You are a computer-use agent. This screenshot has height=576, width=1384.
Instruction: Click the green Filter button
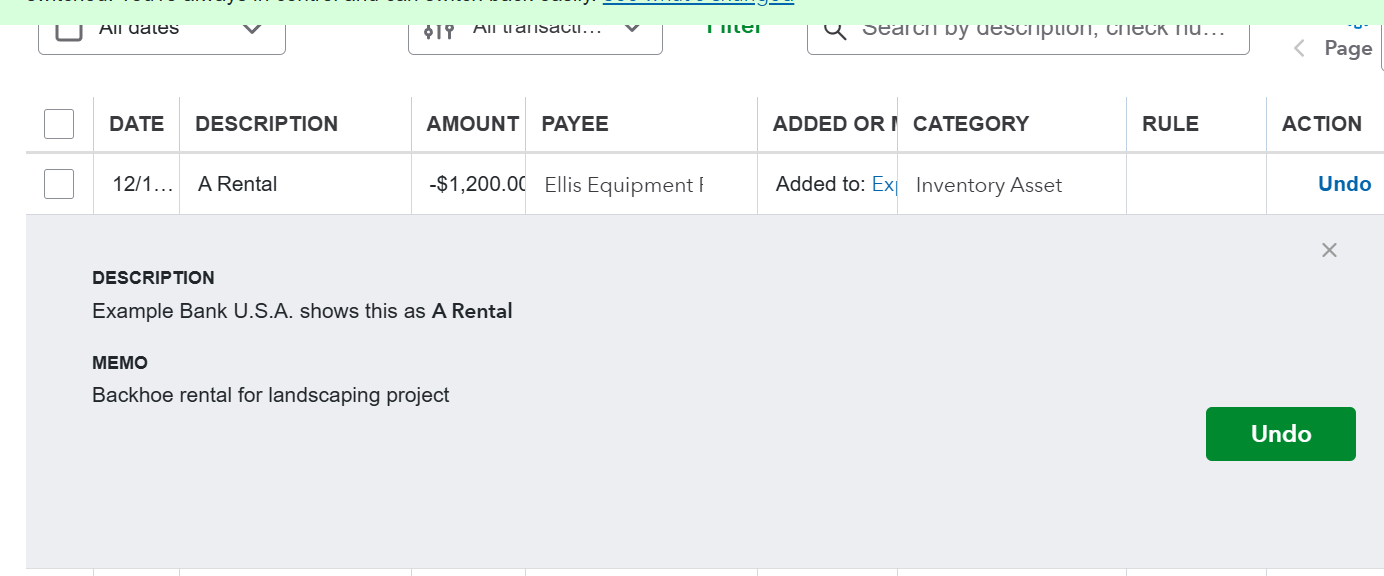(734, 29)
